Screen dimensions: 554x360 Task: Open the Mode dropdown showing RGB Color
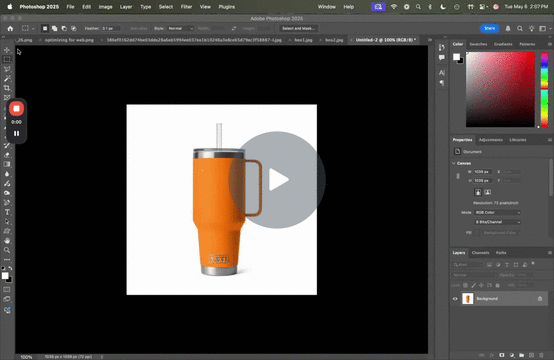(497, 212)
